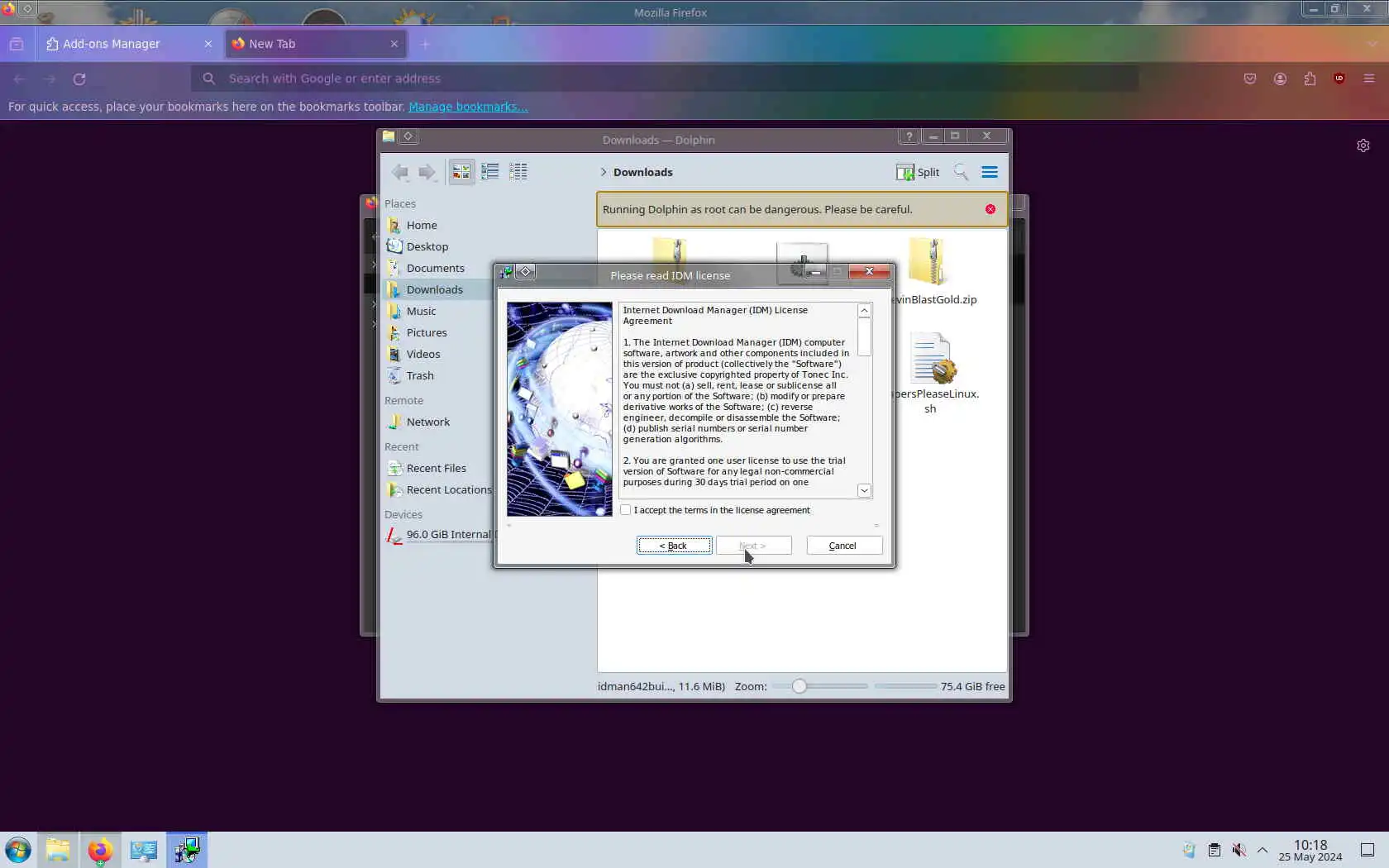1389x868 pixels.
Task: Go forward in Dolphin navigation
Action: tap(427, 172)
